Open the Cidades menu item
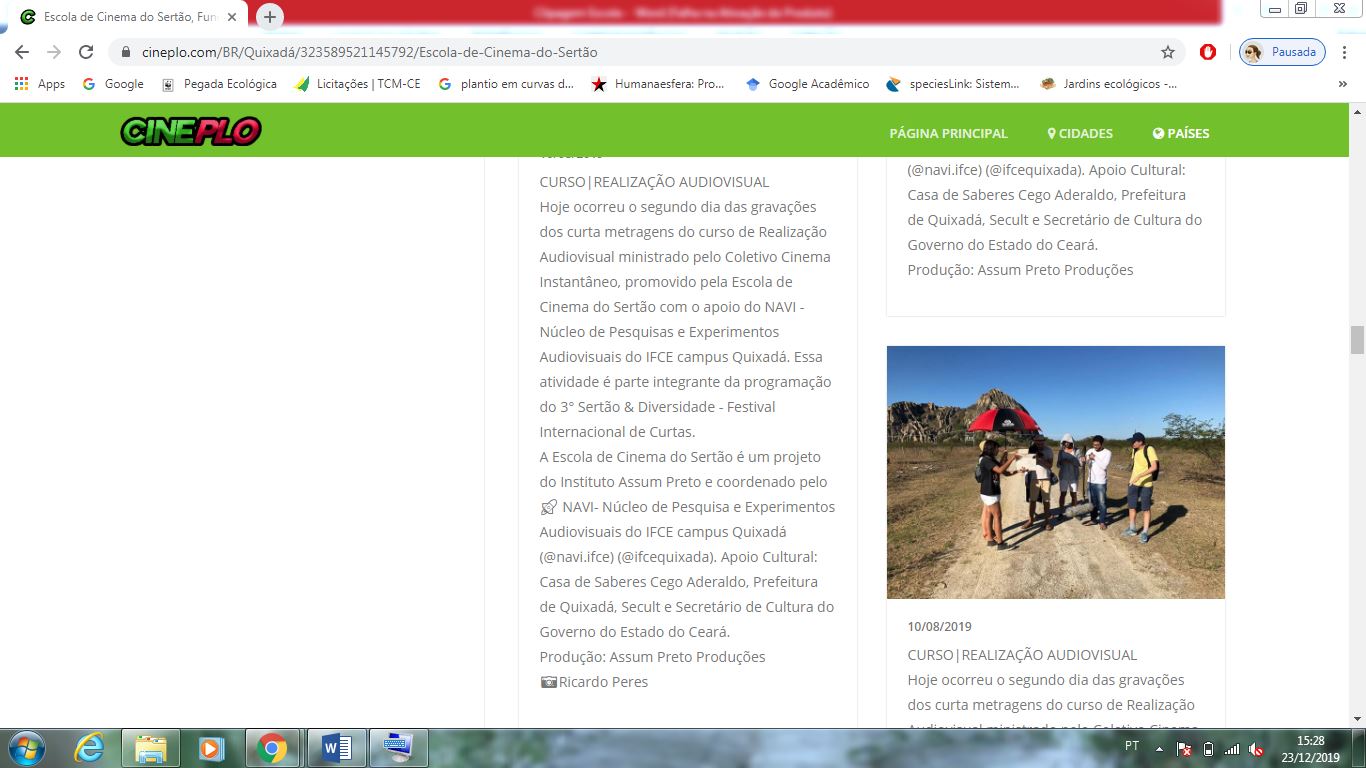The width and height of the screenshot is (1366, 768). [1080, 133]
